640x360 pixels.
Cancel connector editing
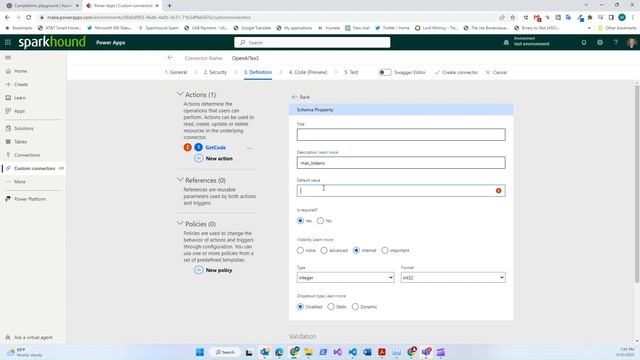(x=496, y=72)
